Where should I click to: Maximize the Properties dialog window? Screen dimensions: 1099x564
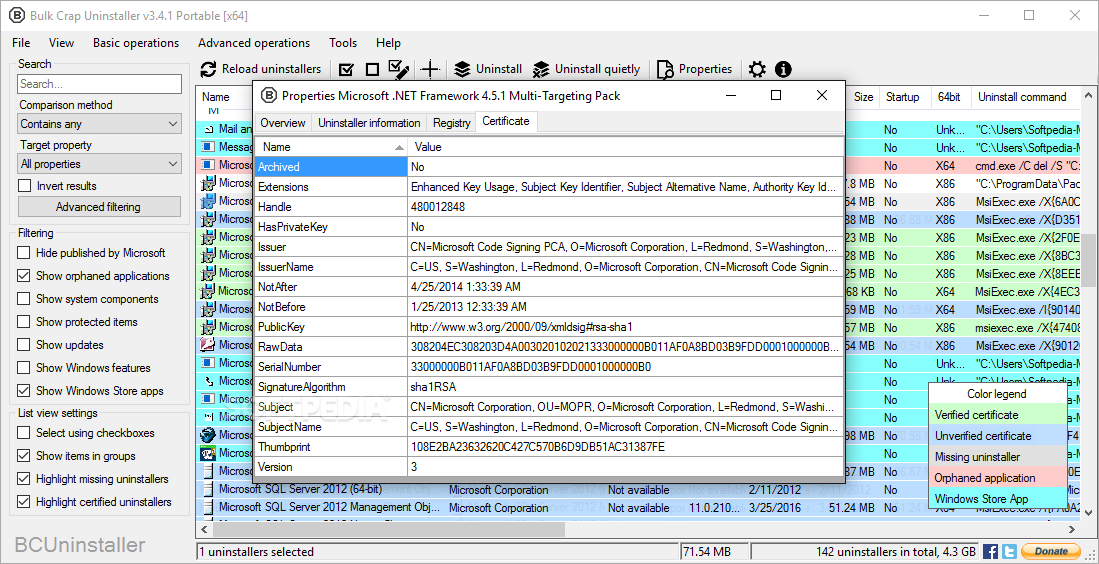point(776,95)
